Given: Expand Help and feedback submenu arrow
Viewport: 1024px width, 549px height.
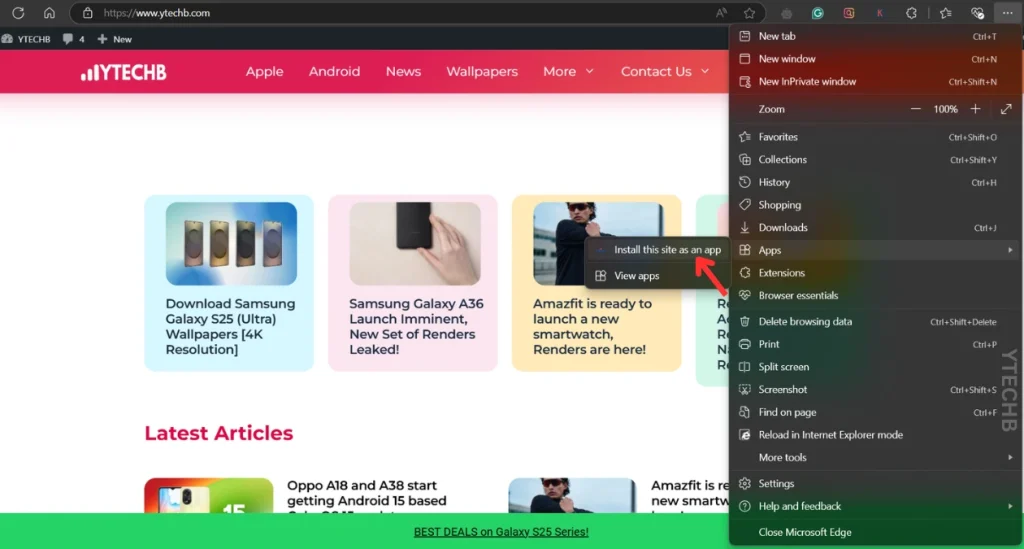Looking at the screenshot, I should pos(1010,506).
